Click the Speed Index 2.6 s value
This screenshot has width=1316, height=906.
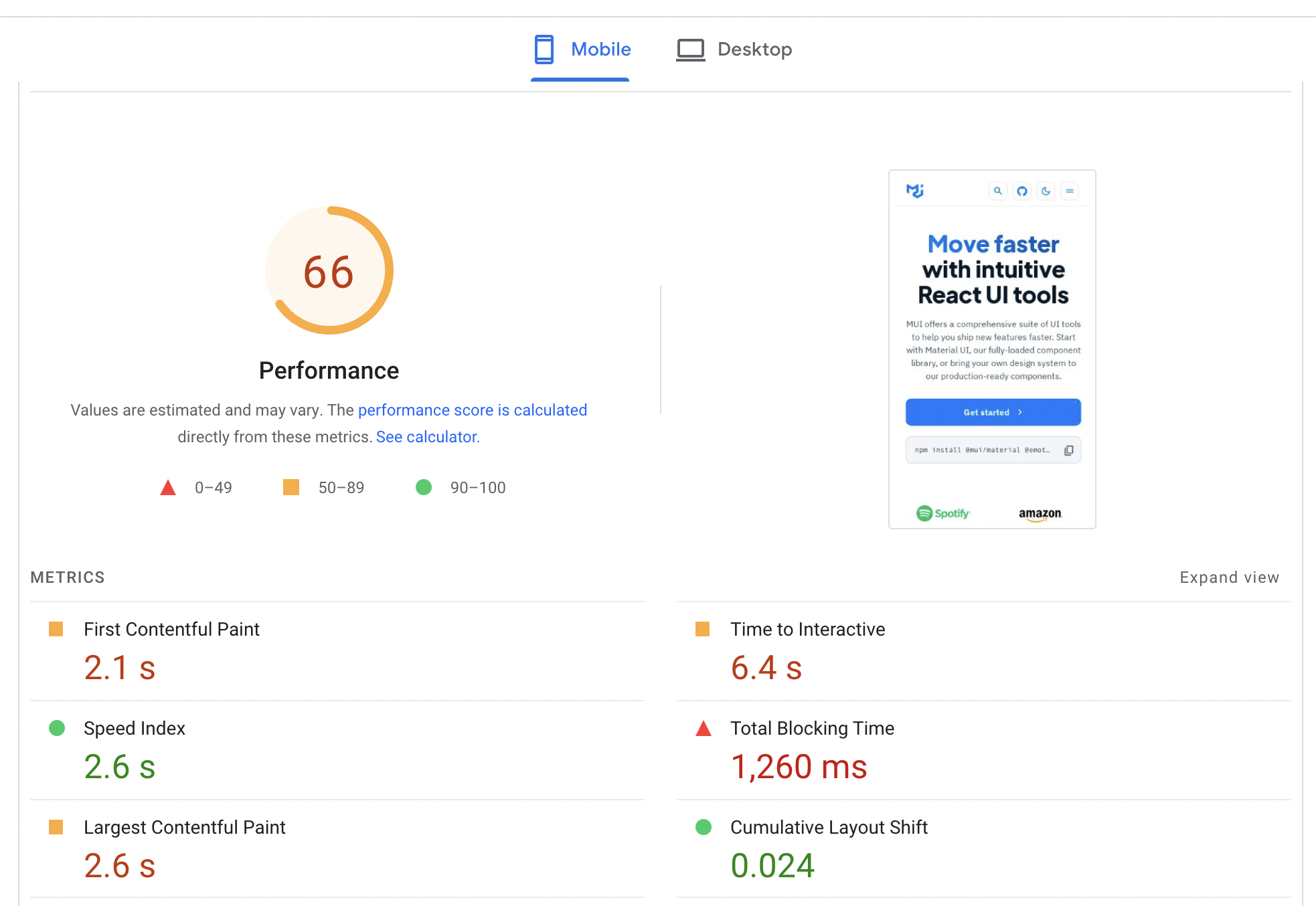[x=120, y=767]
